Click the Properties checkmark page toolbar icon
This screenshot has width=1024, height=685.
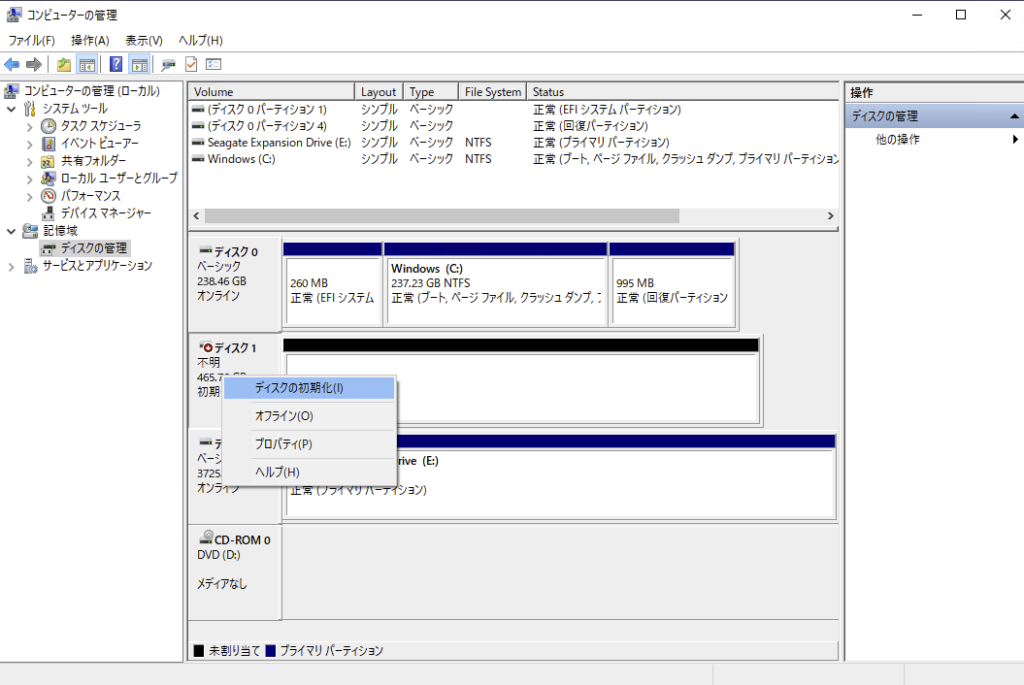point(191,65)
